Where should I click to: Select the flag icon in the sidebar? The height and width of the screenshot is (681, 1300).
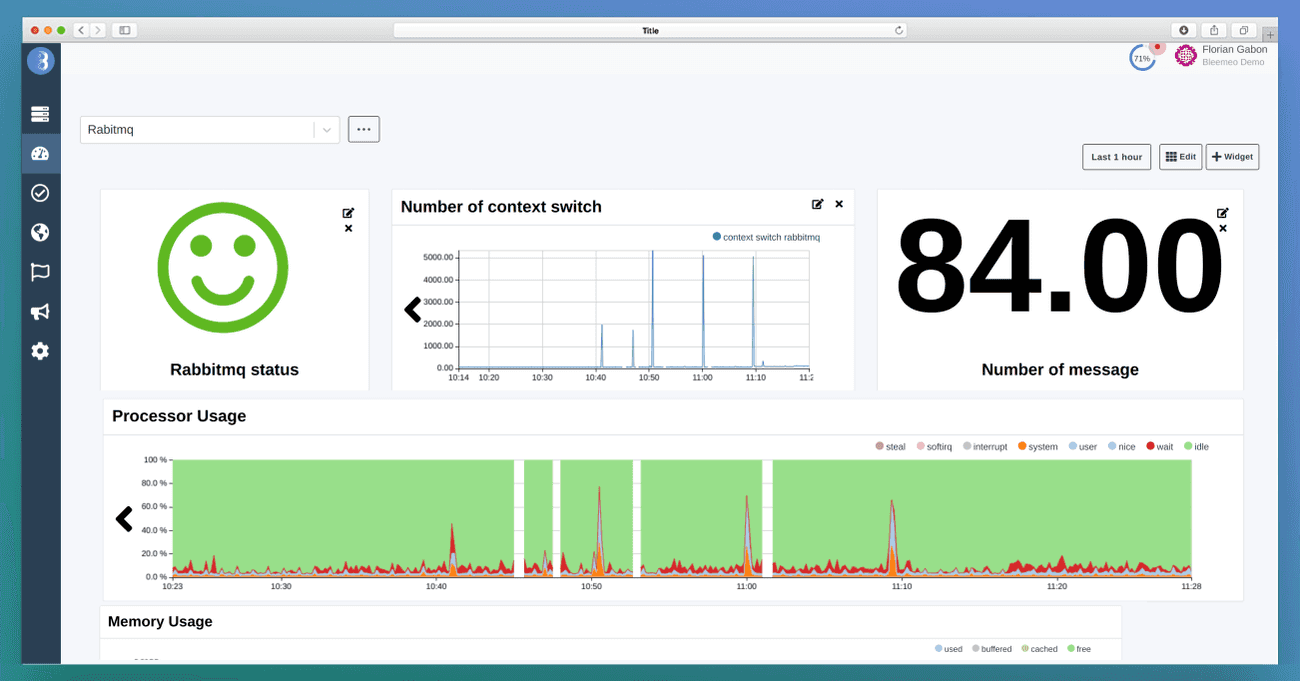40,271
